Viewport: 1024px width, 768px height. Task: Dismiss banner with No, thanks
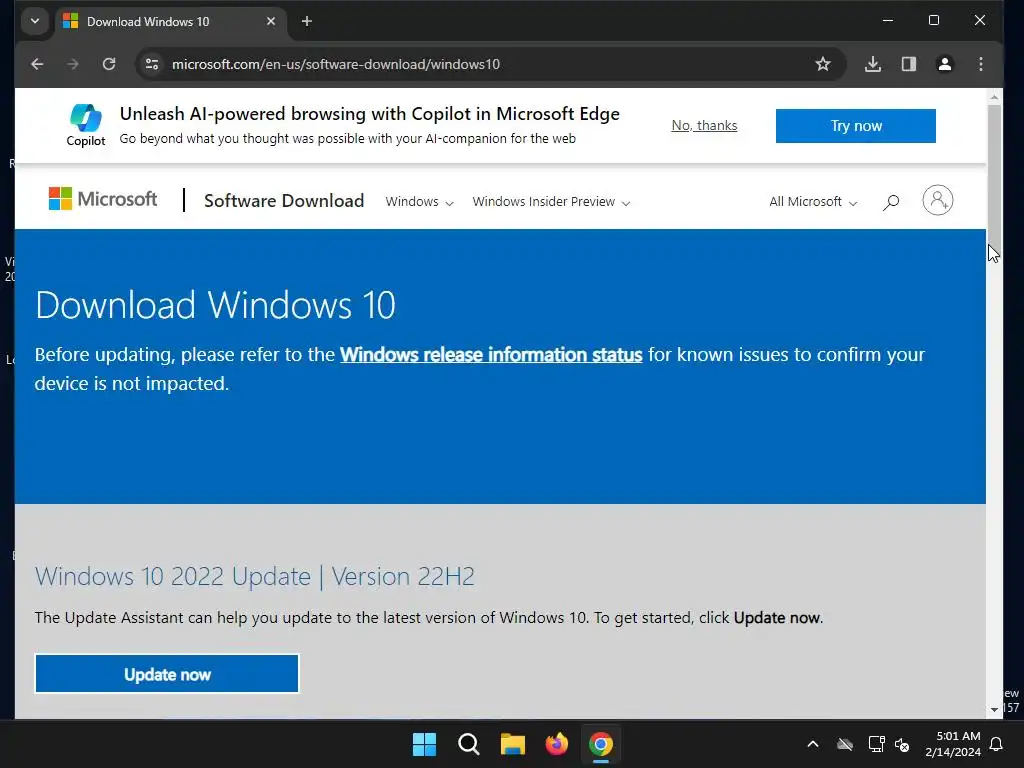[704, 125]
